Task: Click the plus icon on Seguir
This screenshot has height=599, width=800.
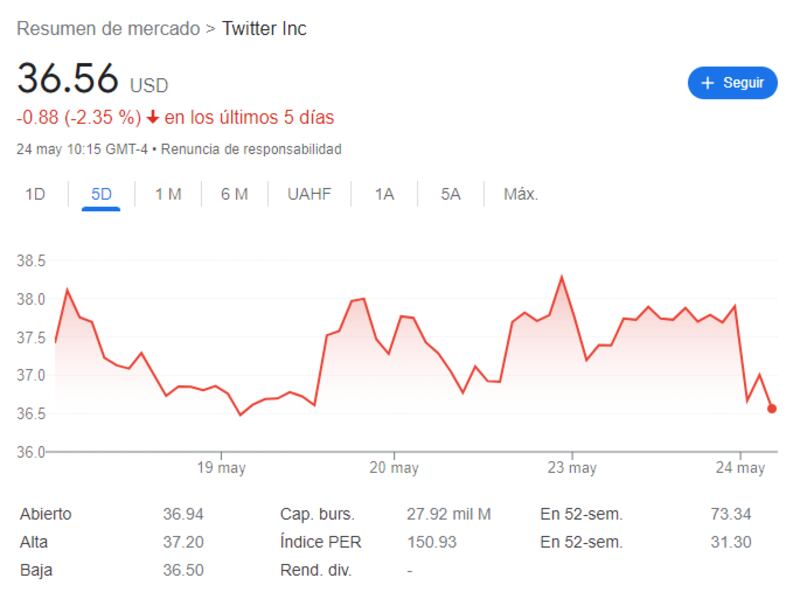Action: tap(708, 83)
